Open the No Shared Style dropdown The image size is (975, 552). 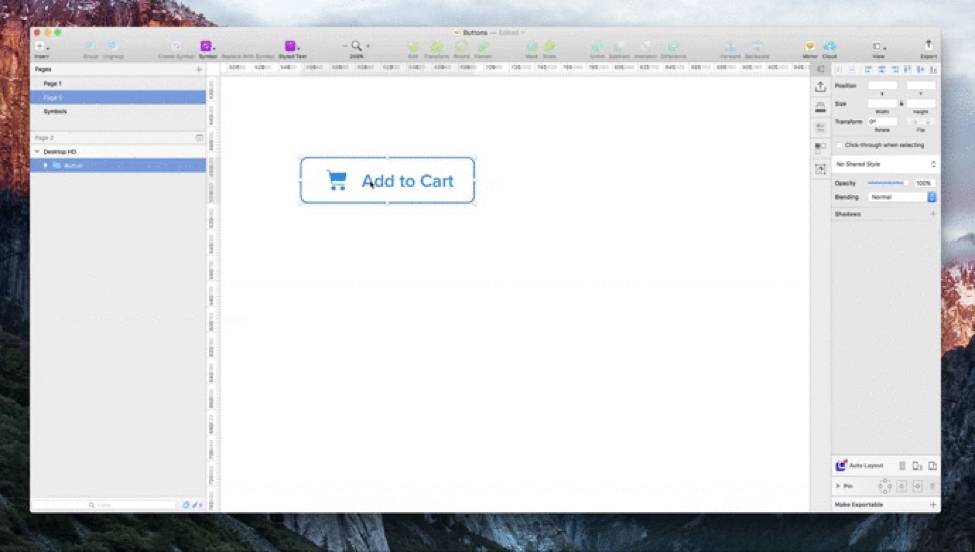[885, 164]
